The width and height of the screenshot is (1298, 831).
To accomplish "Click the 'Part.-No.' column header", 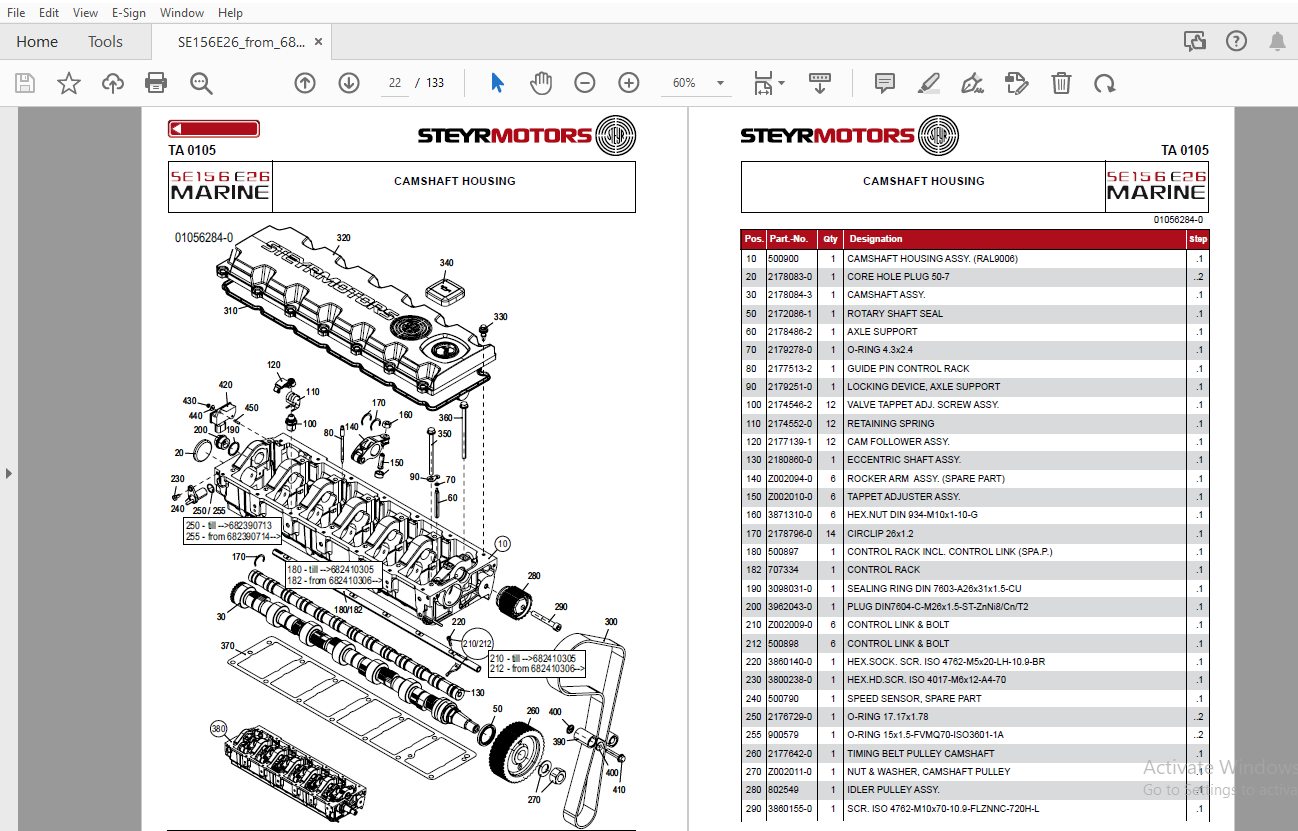I will point(789,239).
